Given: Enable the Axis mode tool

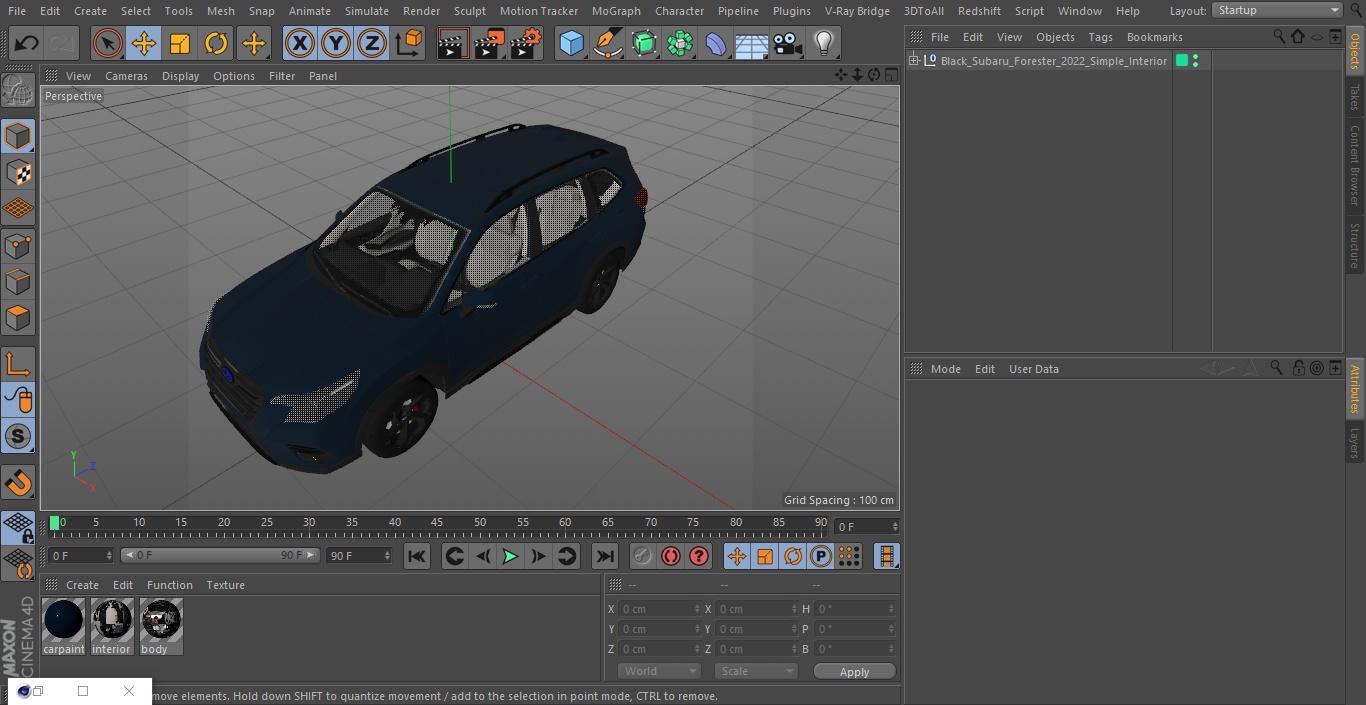Looking at the screenshot, I should 18,365.
